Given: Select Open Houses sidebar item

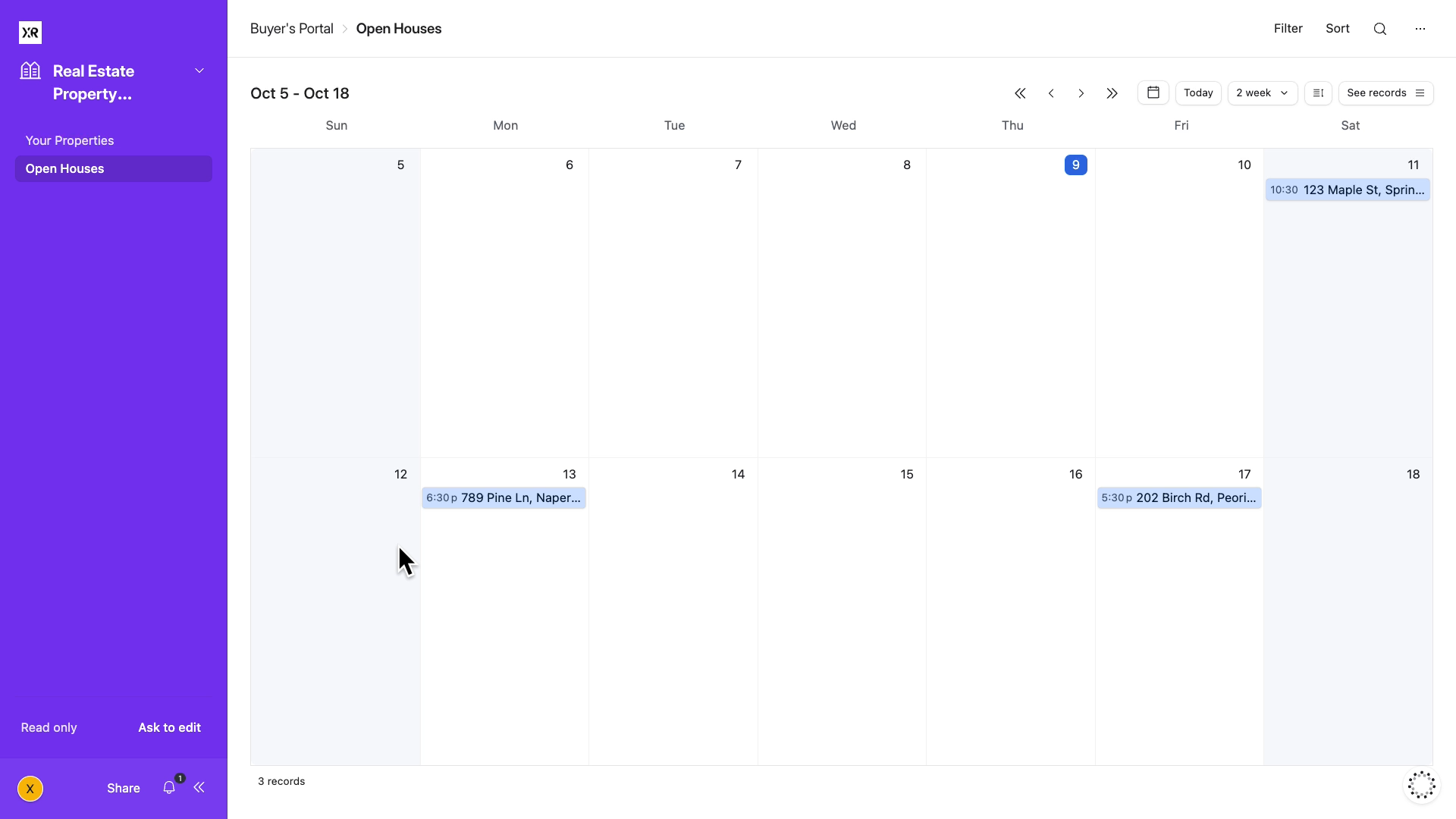Looking at the screenshot, I should tap(65, 168).
